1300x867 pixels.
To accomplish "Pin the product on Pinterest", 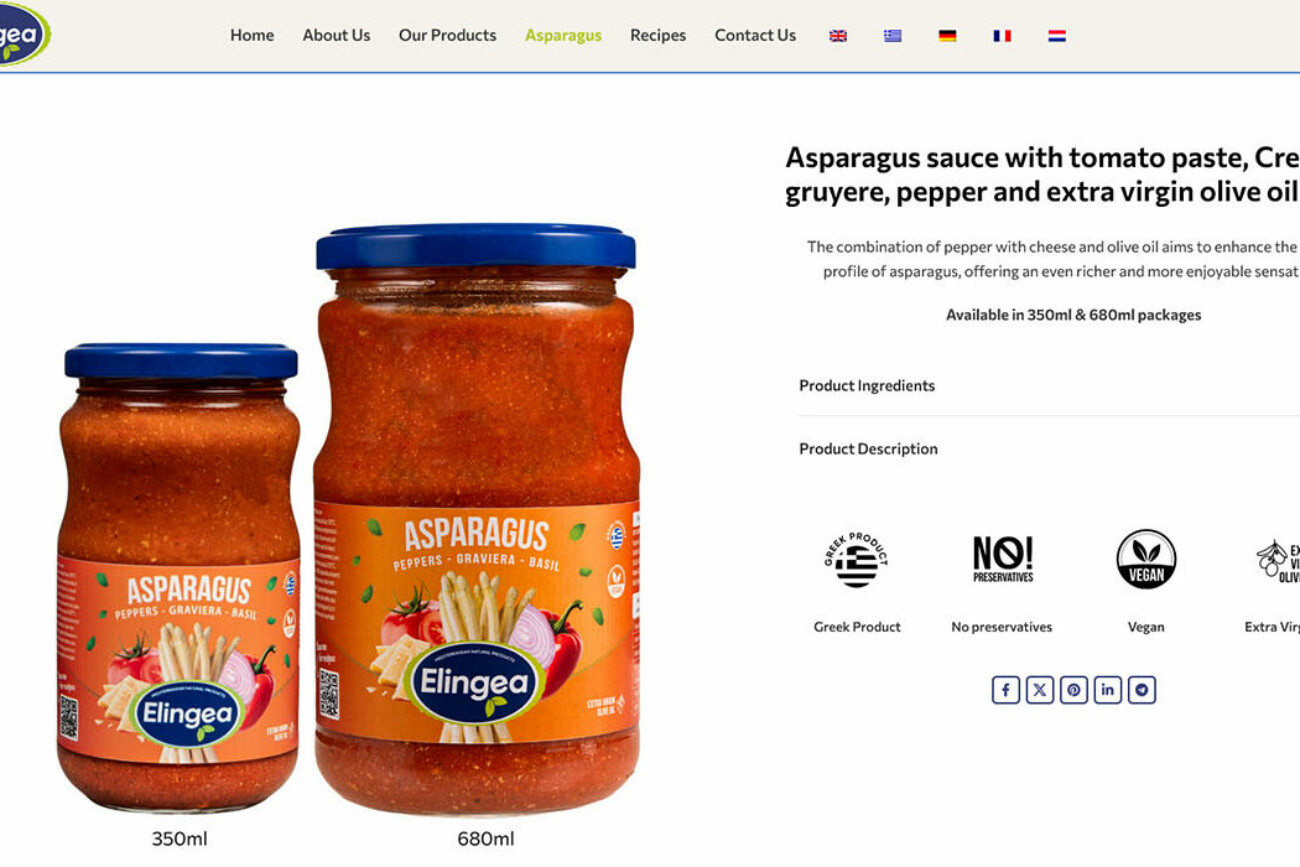I will (x=1074, y=690).
